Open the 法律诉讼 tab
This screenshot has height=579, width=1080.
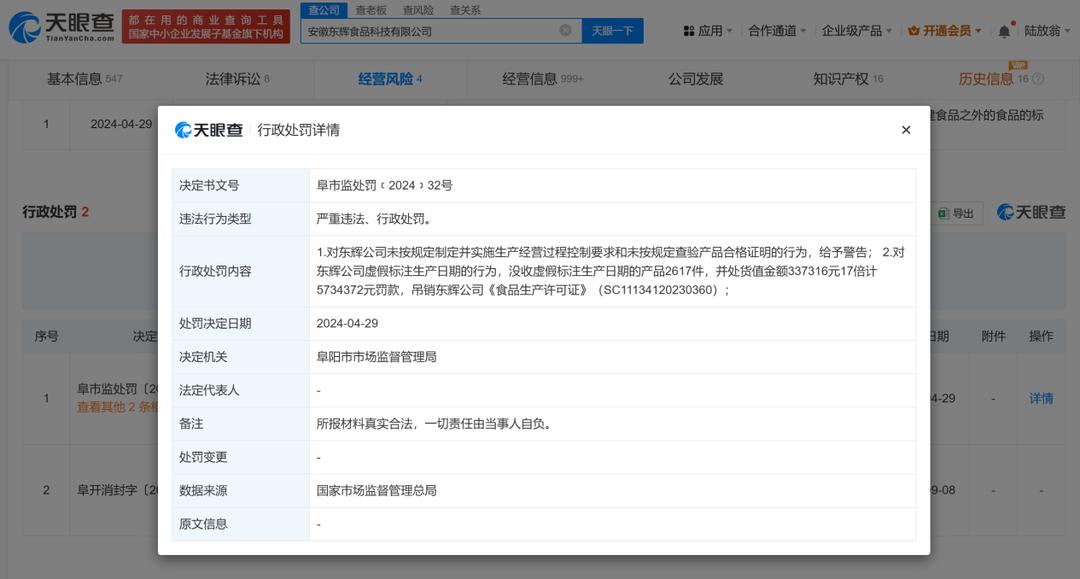tap(237, 79)
